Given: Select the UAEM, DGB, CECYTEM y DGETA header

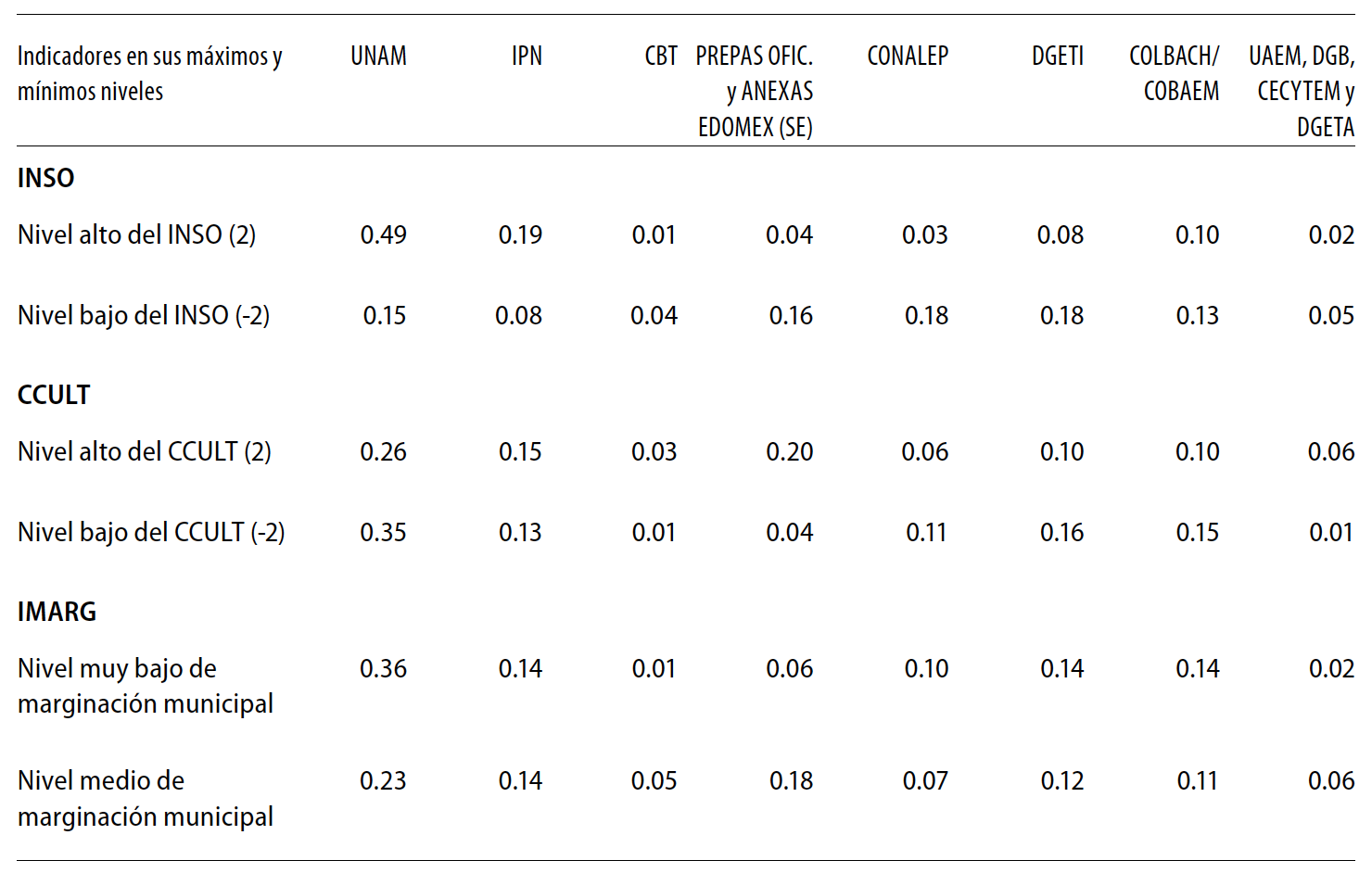Looking at the screenshot, I should (x=1302, y=92).
